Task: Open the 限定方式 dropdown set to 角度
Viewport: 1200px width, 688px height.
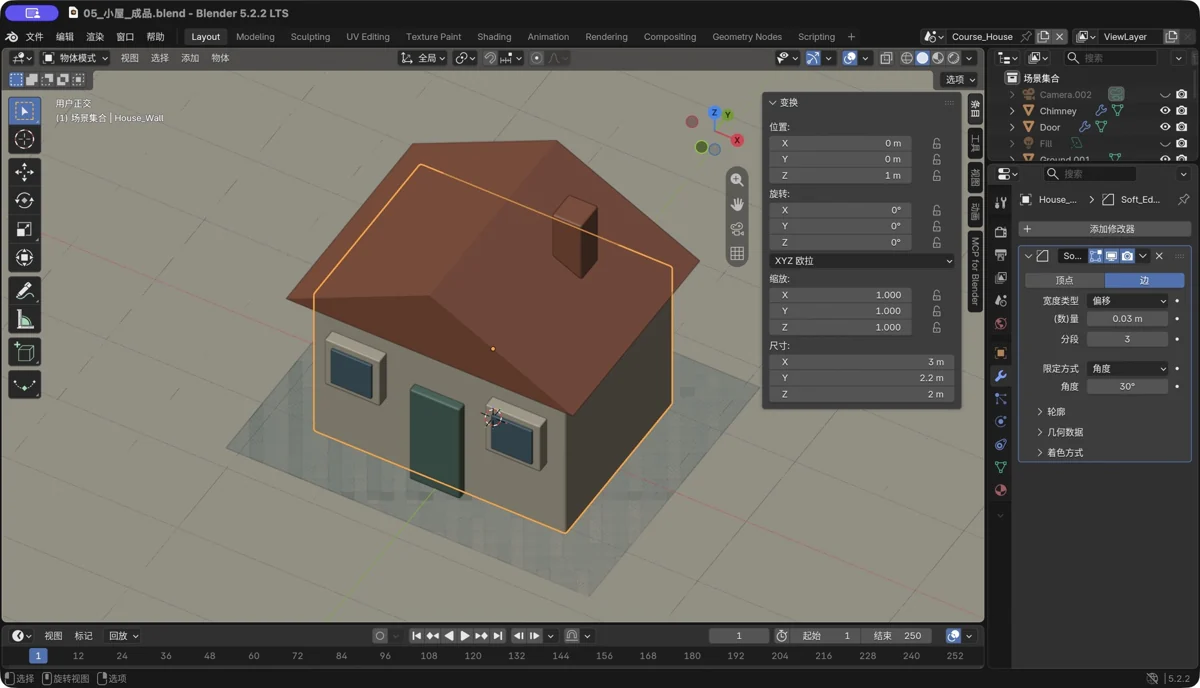Action: pos(1127,369)
